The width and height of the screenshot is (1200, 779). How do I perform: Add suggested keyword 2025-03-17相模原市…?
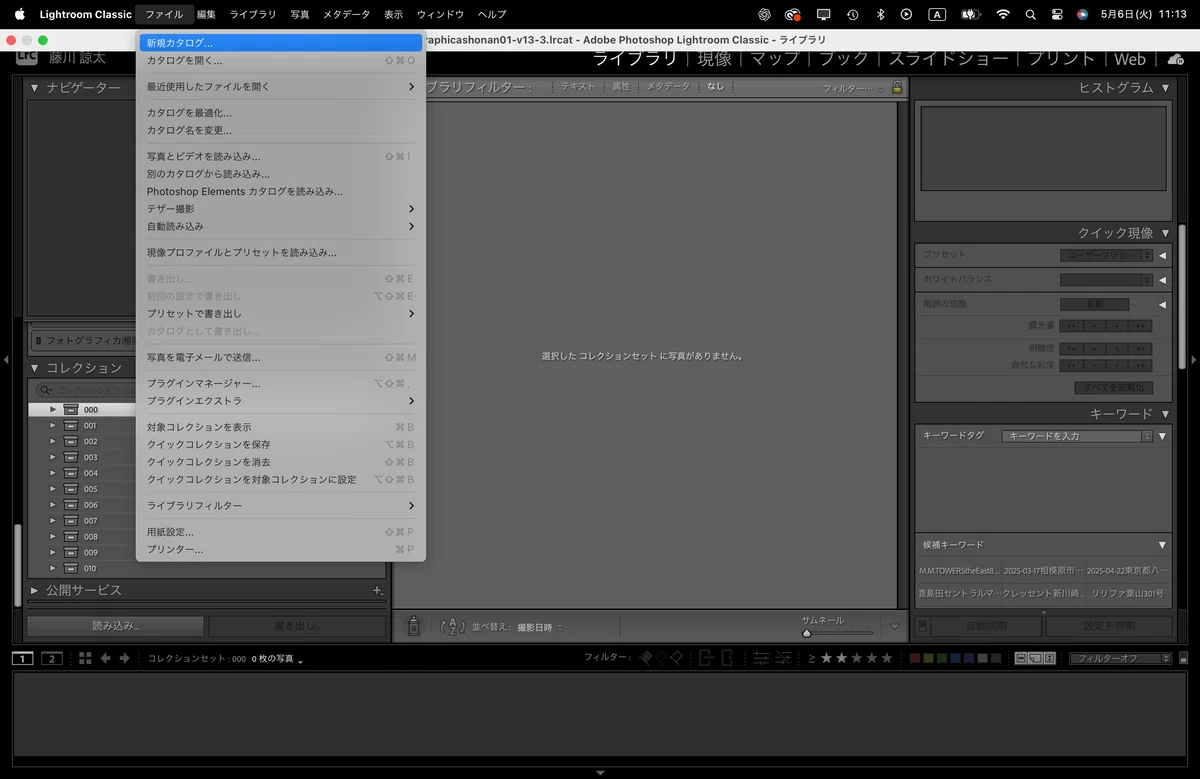(x=1043, y=570)
